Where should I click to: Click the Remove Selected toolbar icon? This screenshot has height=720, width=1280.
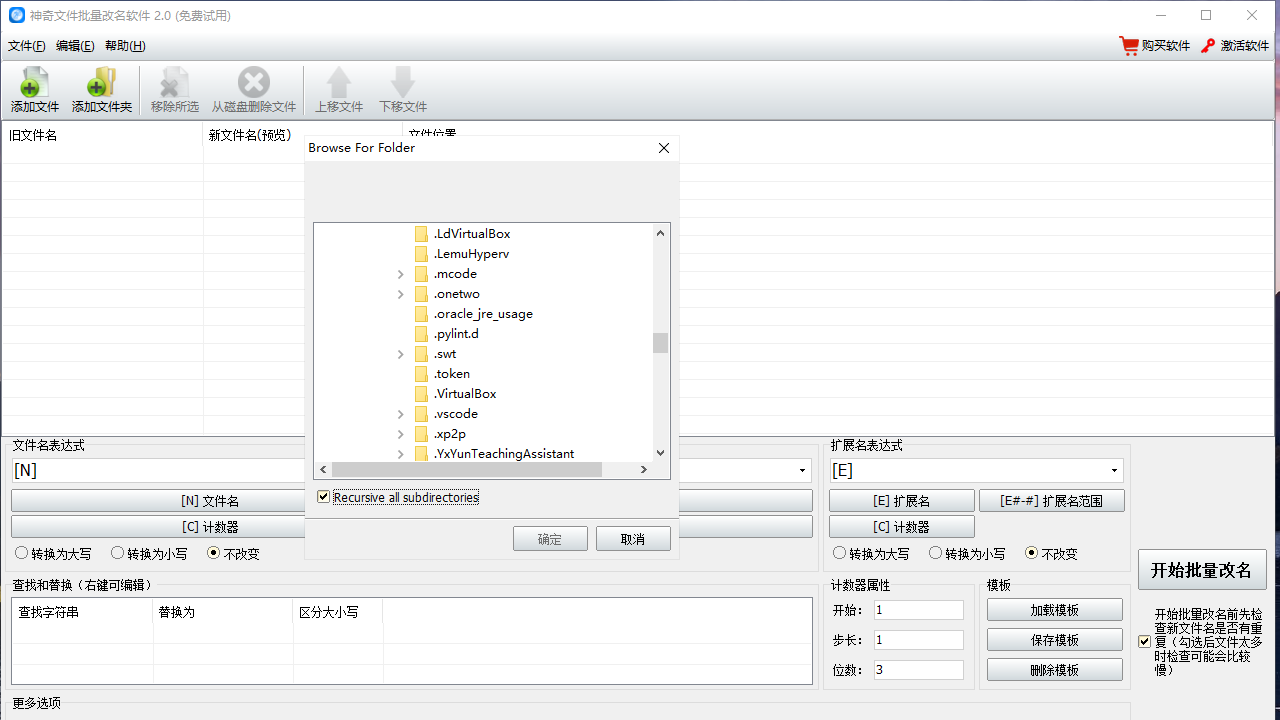tap(174, 84)
